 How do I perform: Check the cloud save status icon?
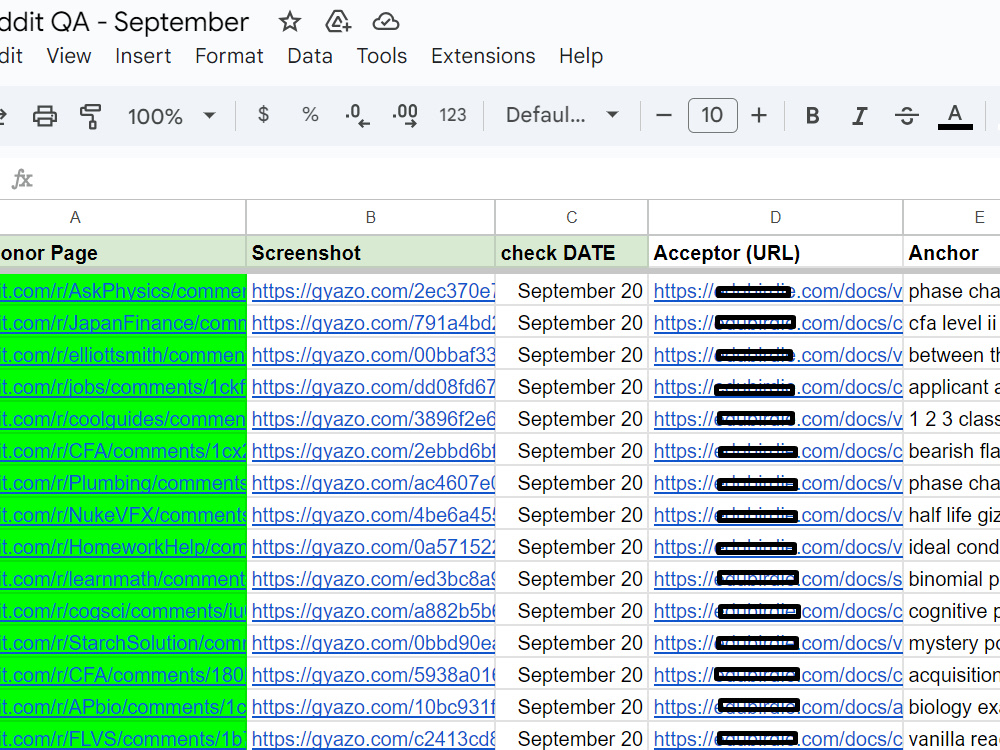tap(386, 22)
